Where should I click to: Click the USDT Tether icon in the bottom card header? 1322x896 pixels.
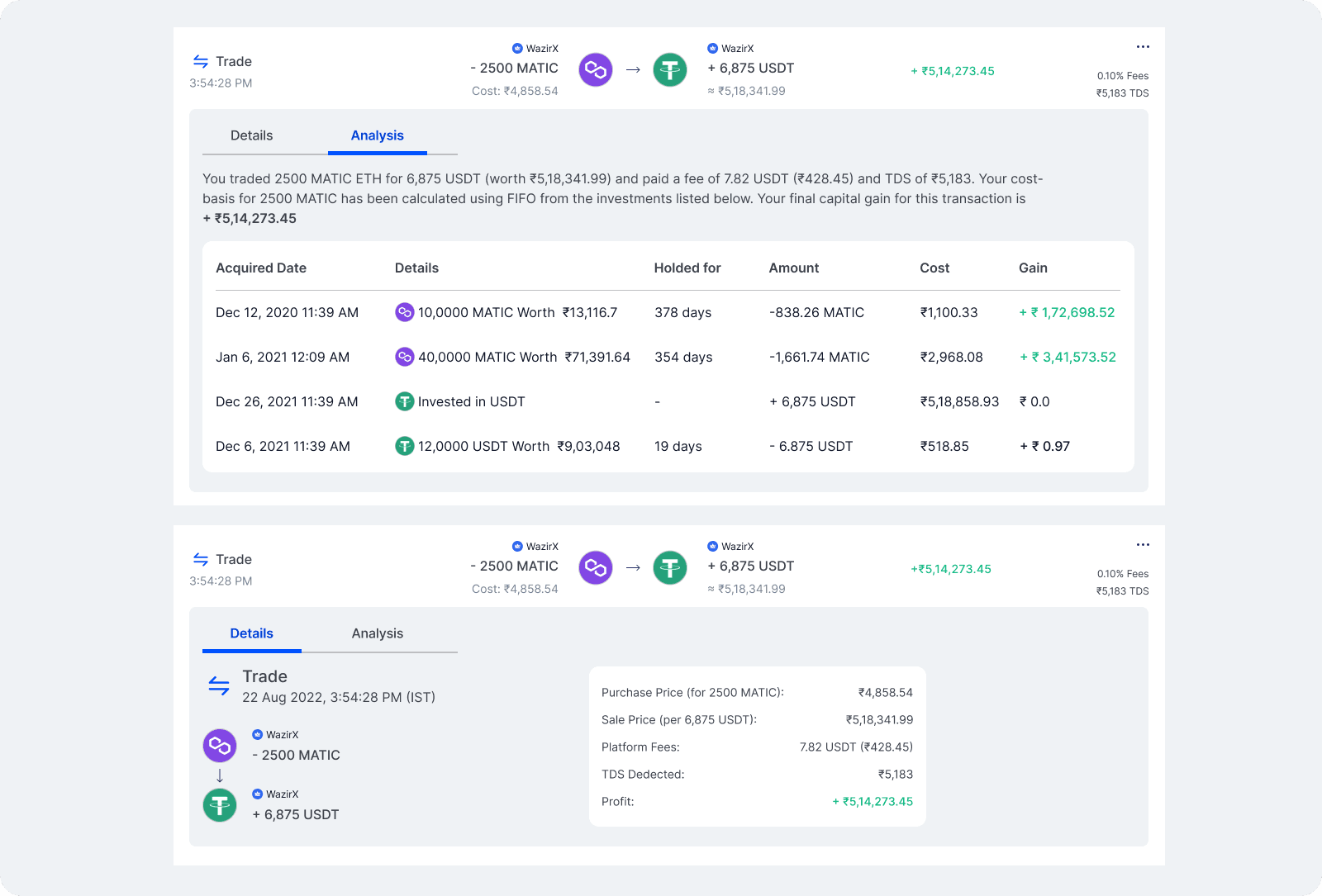pos(670,568)
